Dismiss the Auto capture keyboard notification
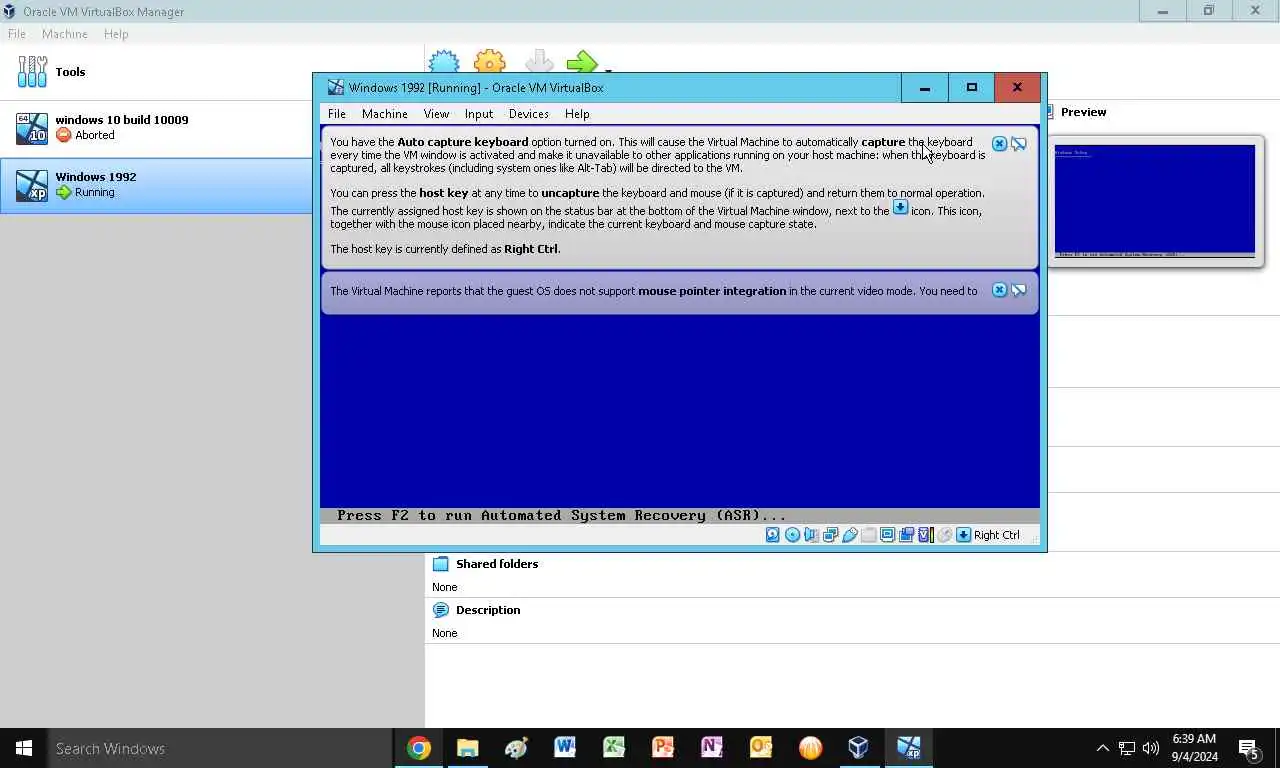 999,144
